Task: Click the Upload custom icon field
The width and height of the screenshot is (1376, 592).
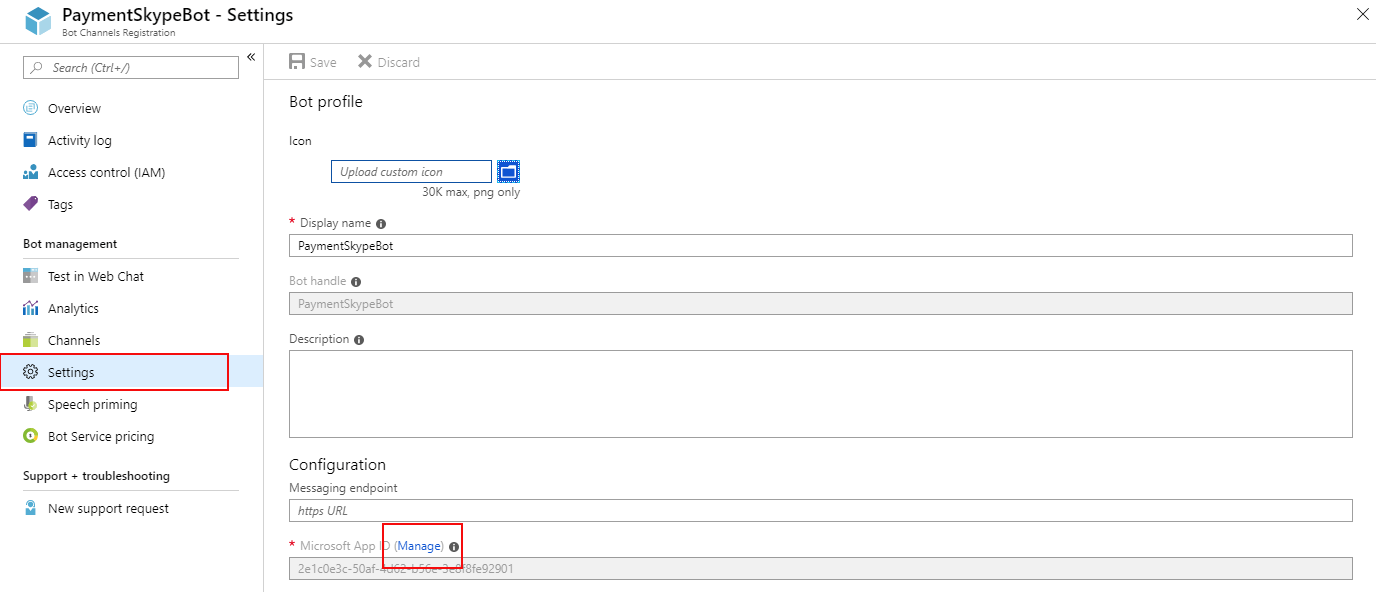Action: 411,172
